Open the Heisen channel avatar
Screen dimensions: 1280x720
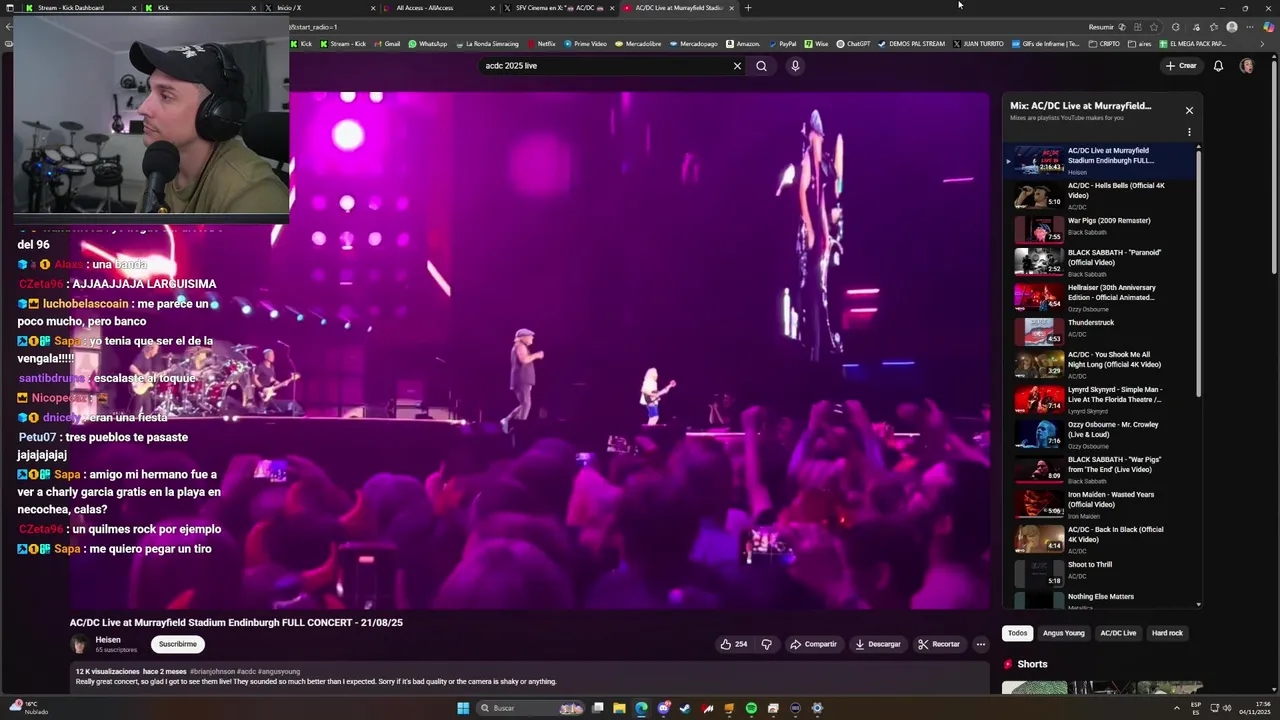point(80,644)
